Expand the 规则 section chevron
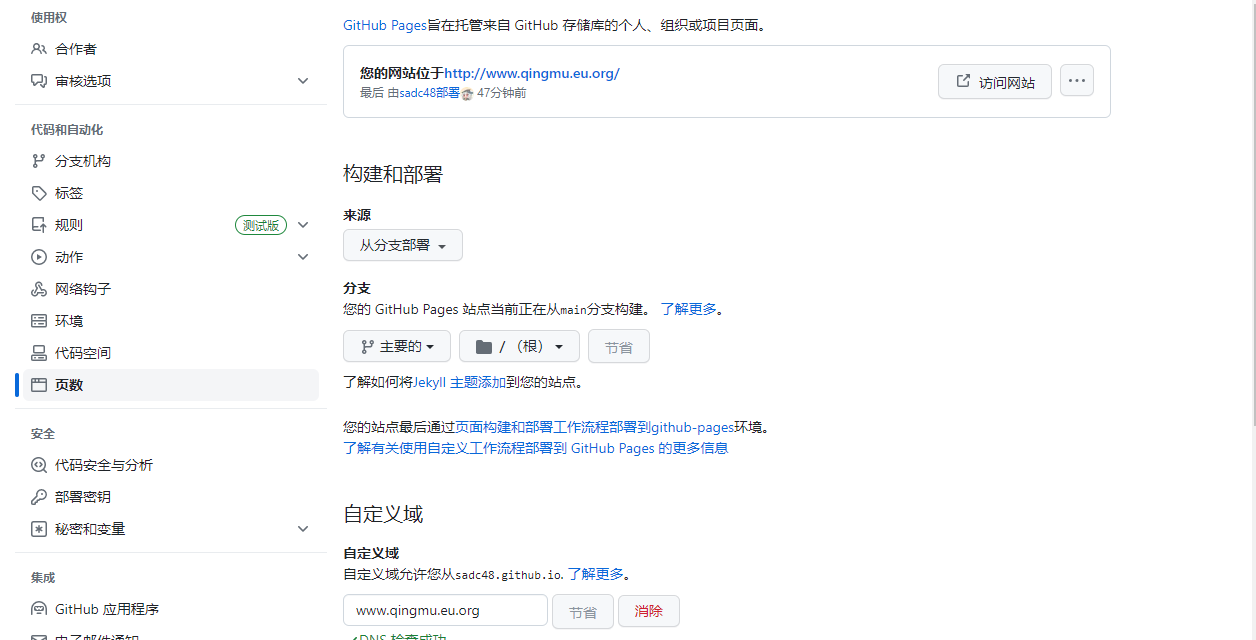The width and height of the screenshot is (1256, 640). coord(303,225)
